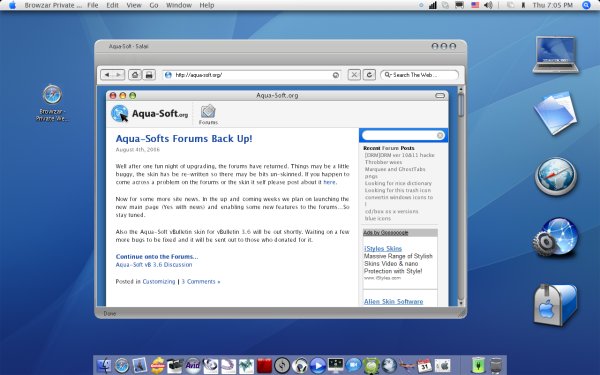600x375 pixels.
Task: Open the blue documents folder icon on the desktop
Action: click(x=555, y=113)
